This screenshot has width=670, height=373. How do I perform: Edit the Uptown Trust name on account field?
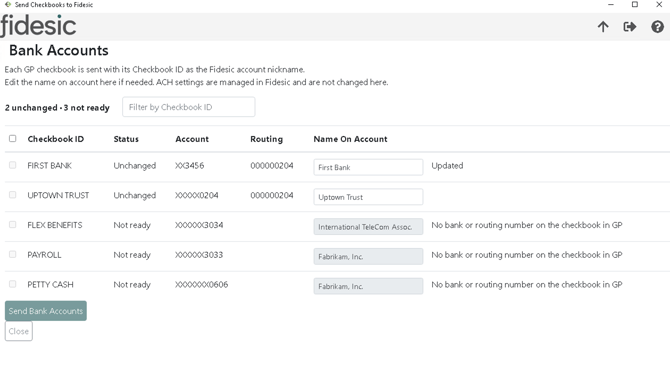pos(368,197)
